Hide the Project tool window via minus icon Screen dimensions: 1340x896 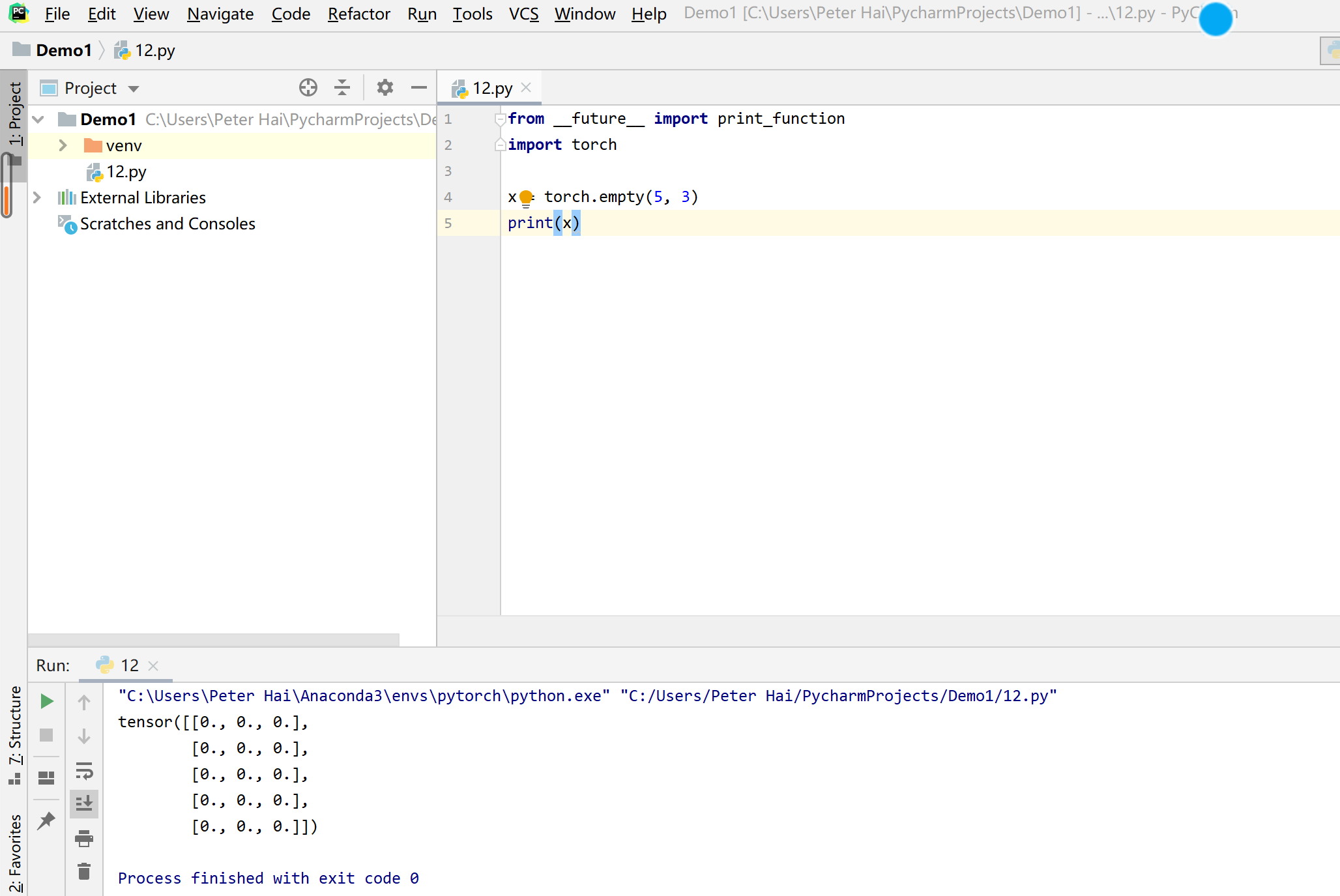419,87
